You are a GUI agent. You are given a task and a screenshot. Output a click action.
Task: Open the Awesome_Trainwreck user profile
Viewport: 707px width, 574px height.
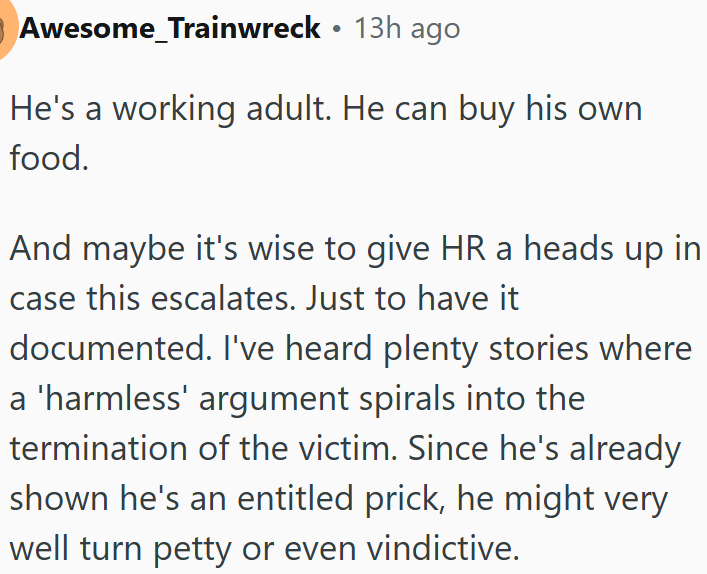pos(170,28)
